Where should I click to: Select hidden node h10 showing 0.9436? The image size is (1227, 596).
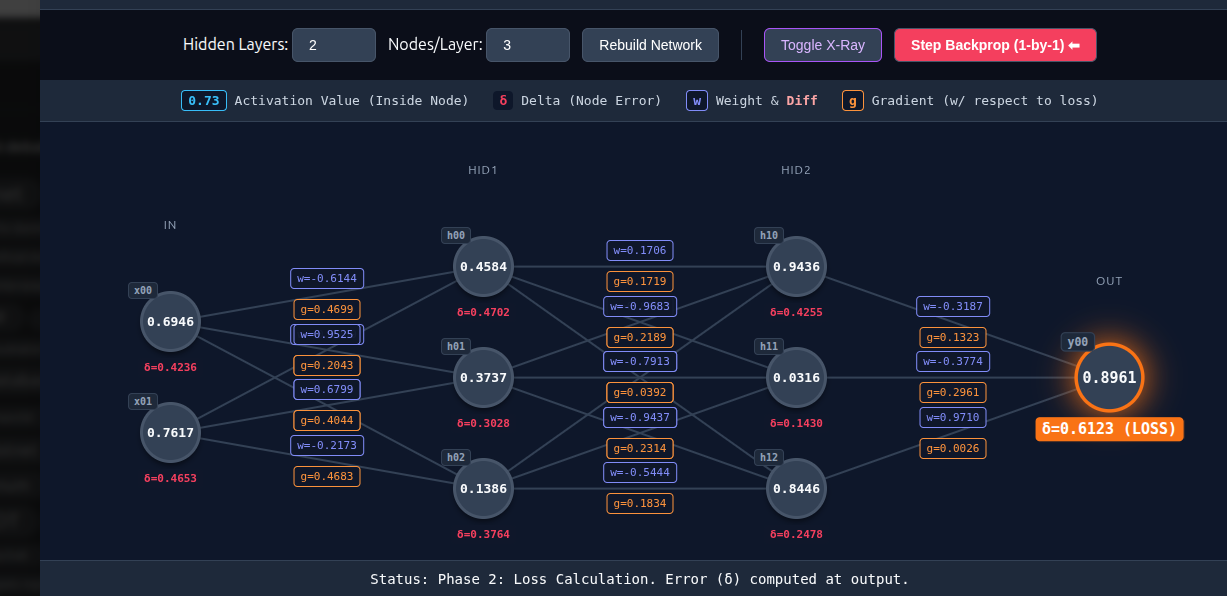(x=796, y=267)
